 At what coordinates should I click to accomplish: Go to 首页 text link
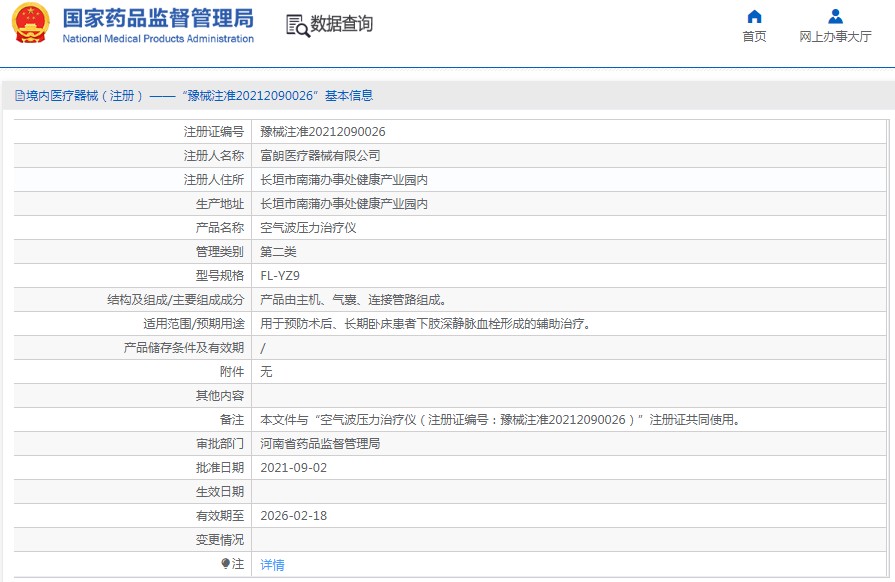[754, 37]
